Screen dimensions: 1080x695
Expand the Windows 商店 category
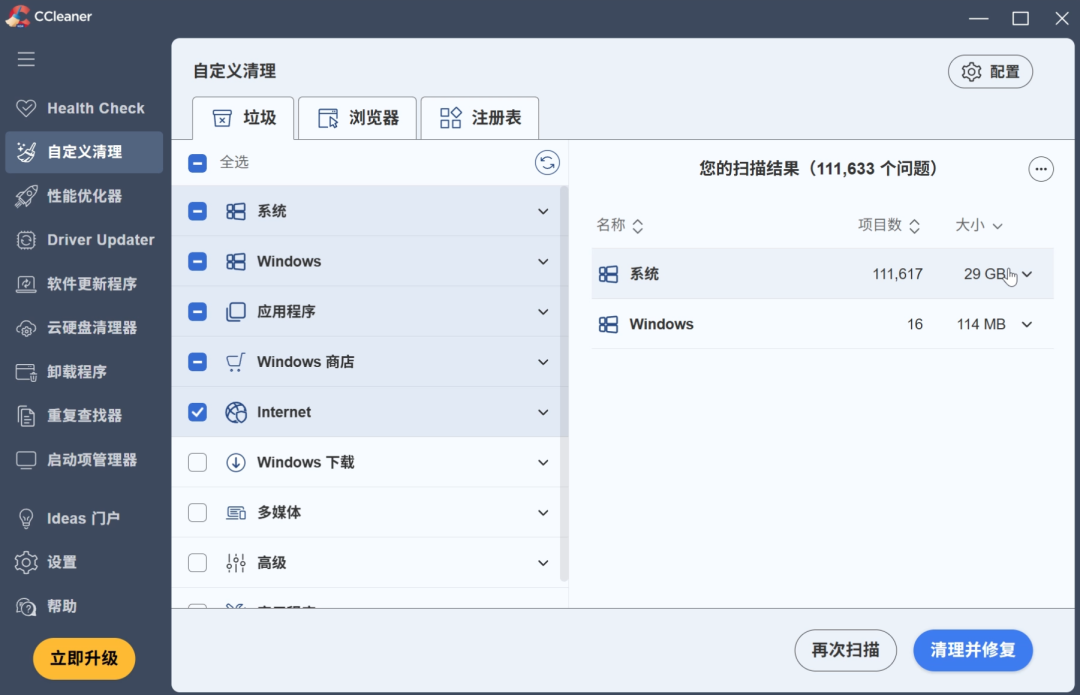coord(543,362)
